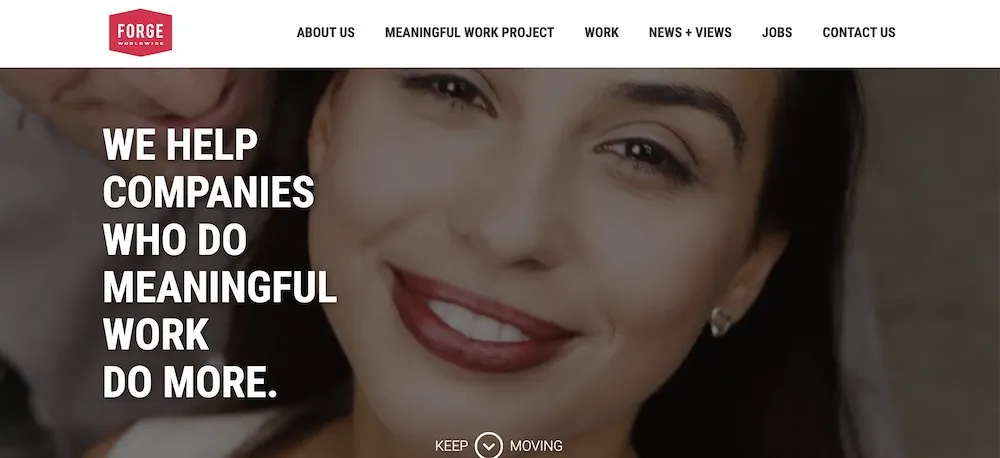Open the About Us page
The width and height of the screenshot is (1000, 458).
pos(325,33)
